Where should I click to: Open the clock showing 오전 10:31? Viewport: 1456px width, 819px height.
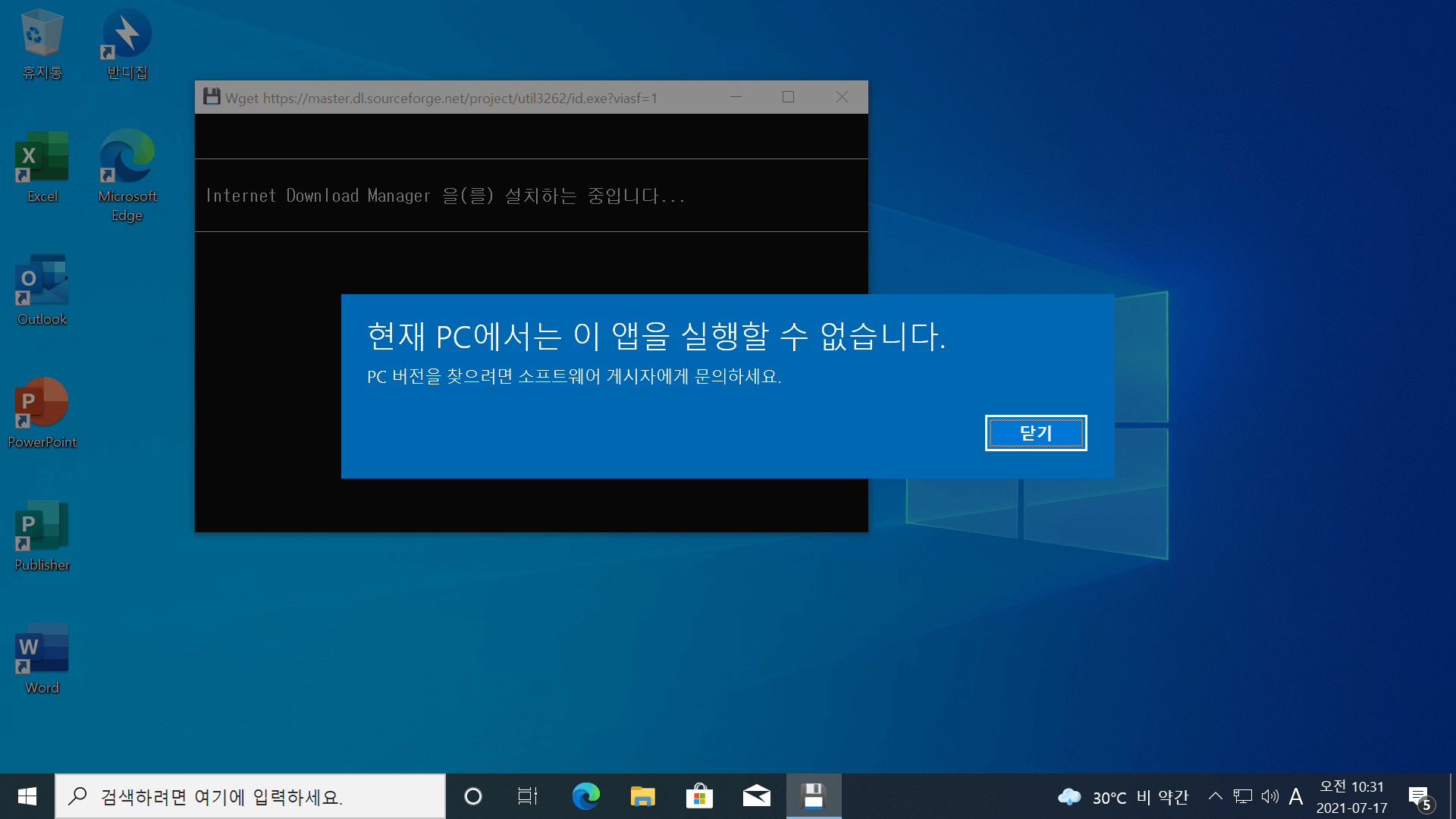[1352, 797]
